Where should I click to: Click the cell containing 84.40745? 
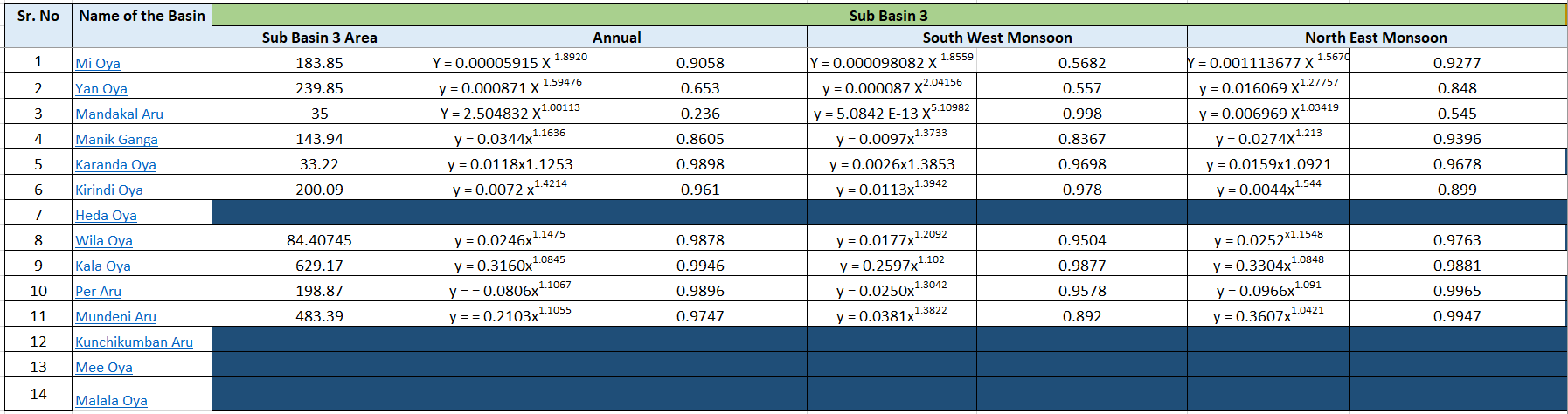click(319, 240)
